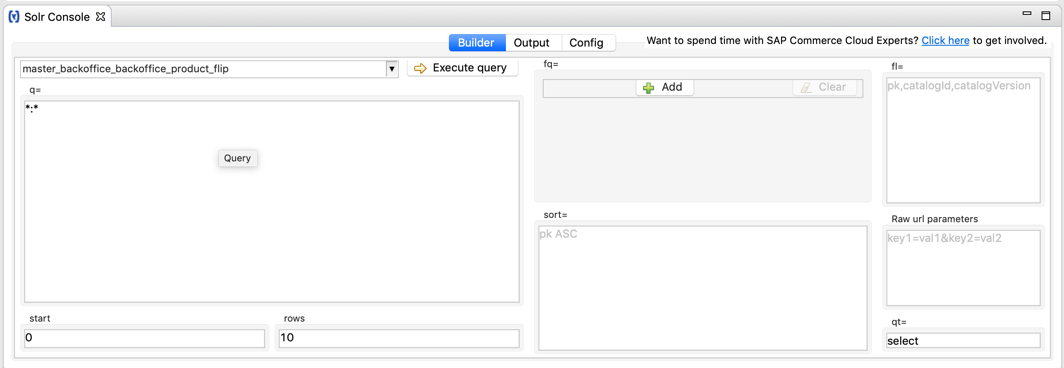1064x368 pixels.
Task: Run the Execute query button
Action: (x=462, y=68)
